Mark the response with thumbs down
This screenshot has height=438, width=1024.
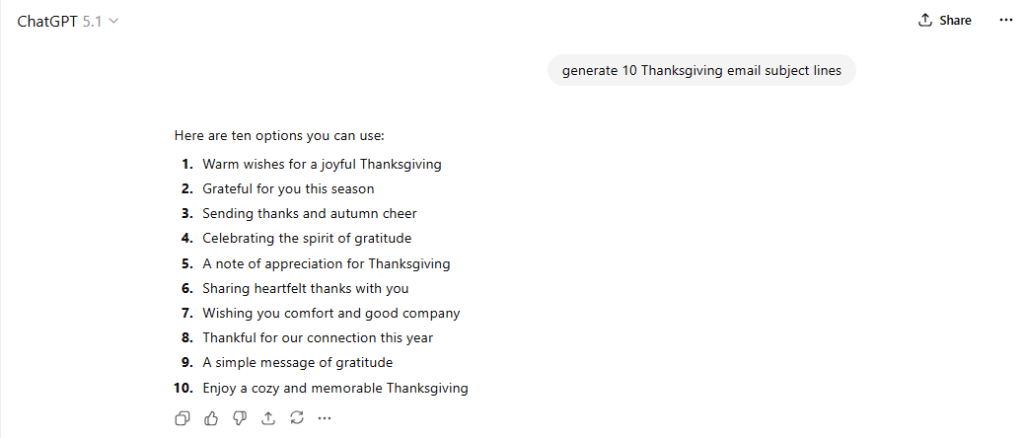tap(239, 418)
